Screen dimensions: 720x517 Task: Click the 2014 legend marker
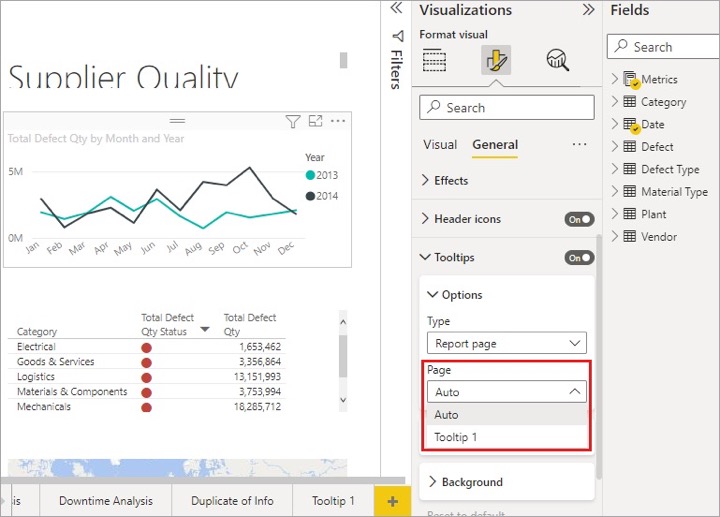click(310, 196)
